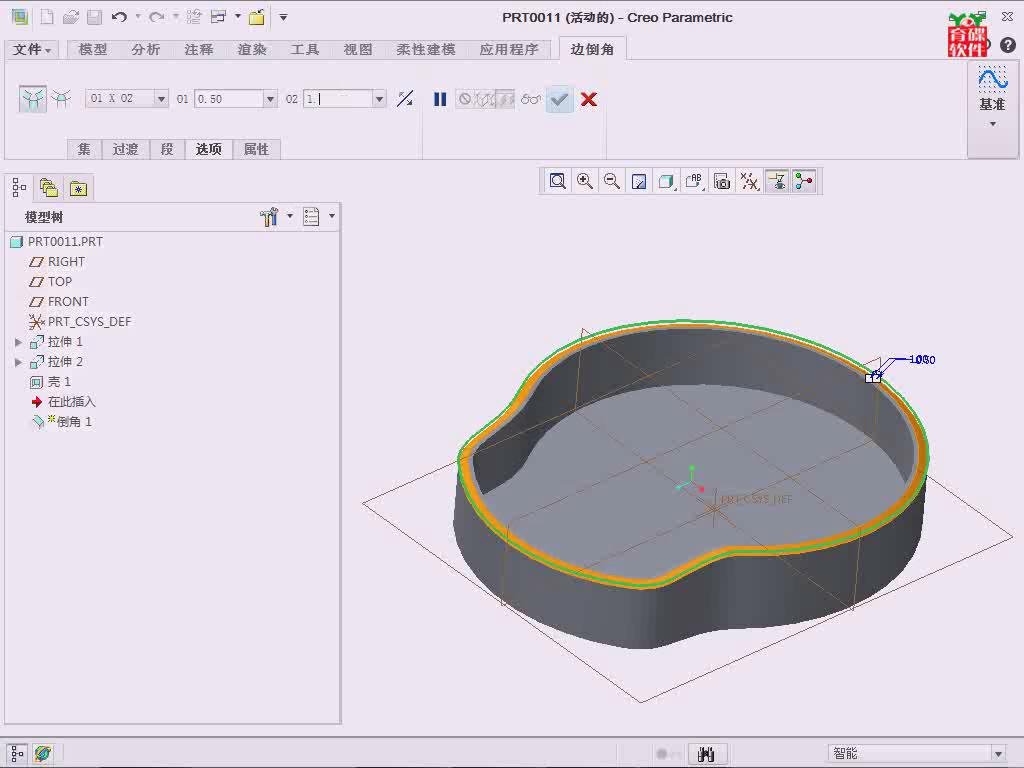Click the 基准 datum curve icon
The image size is (1024, 768).
pyautogui.click(x=992, y=80)
